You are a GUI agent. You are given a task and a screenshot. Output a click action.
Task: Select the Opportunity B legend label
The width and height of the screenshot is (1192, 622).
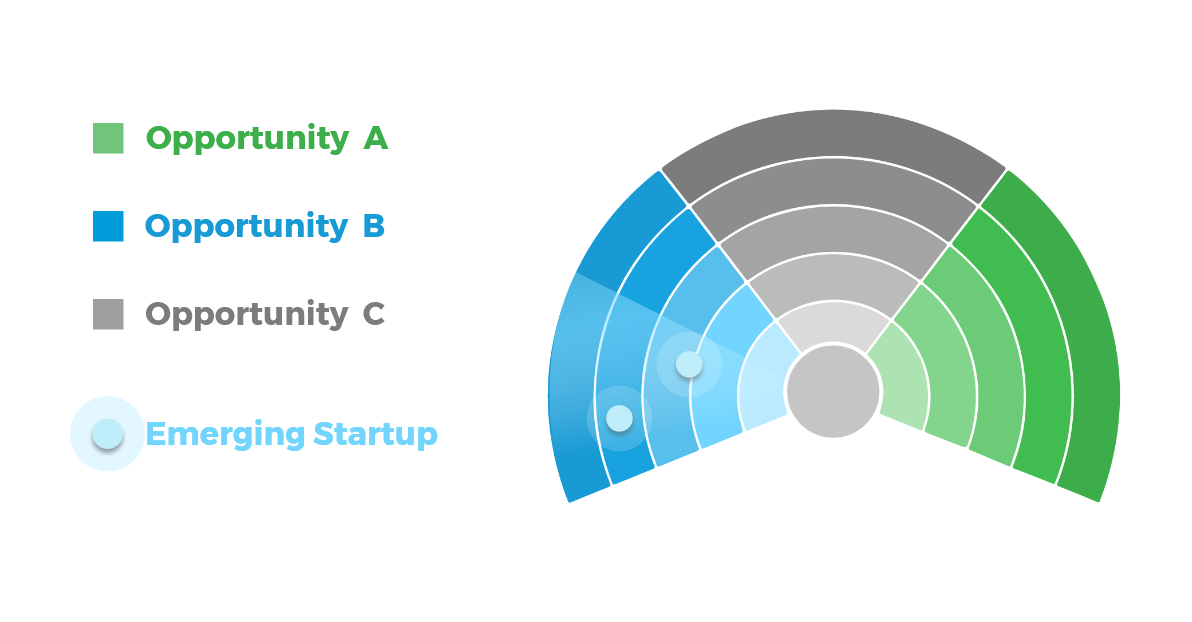[x=265, y=227]
